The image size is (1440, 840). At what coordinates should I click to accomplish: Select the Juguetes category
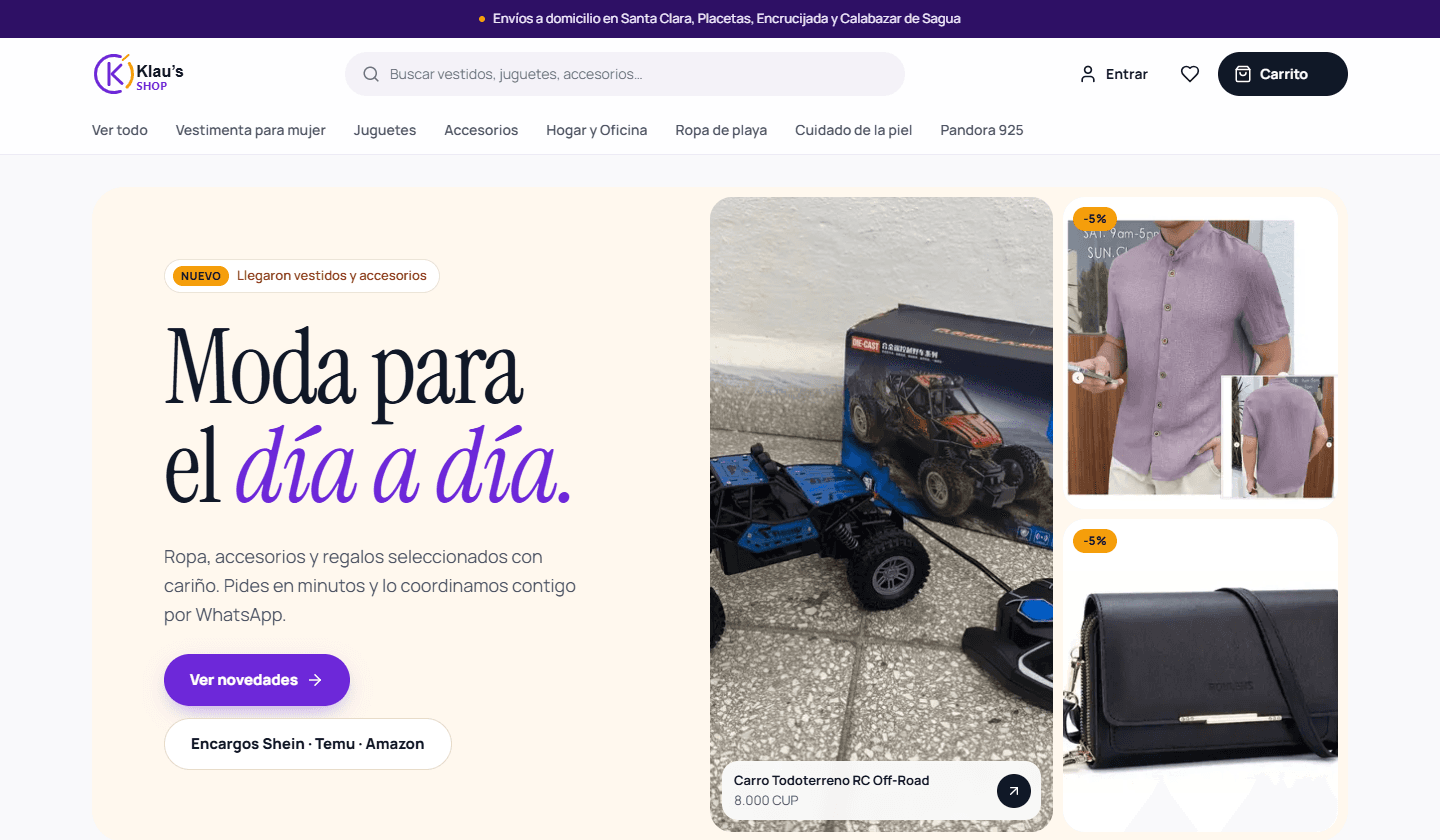coord(385,130)
